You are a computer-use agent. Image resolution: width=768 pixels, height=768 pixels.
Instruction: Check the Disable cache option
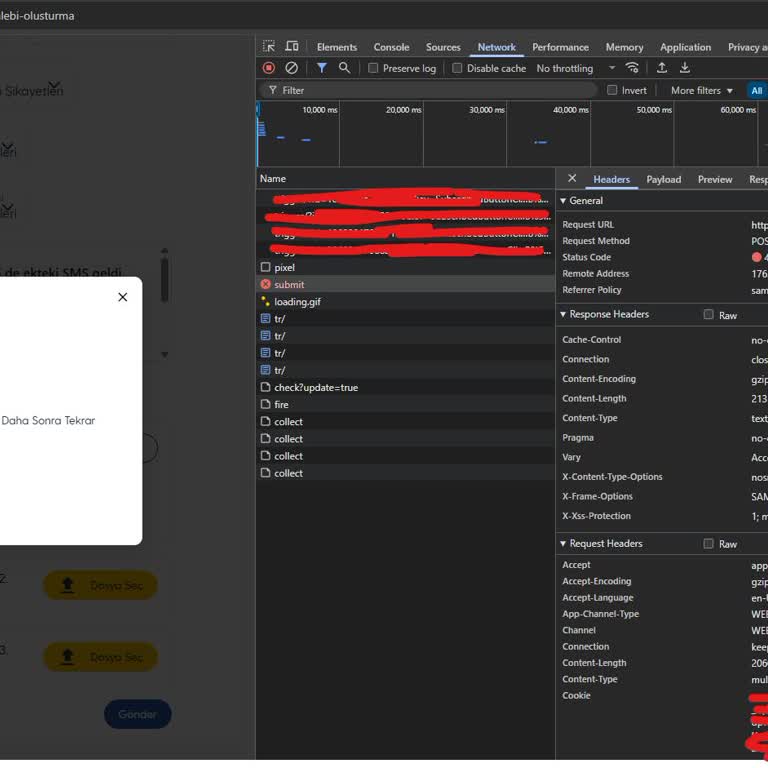click(457, 68)
